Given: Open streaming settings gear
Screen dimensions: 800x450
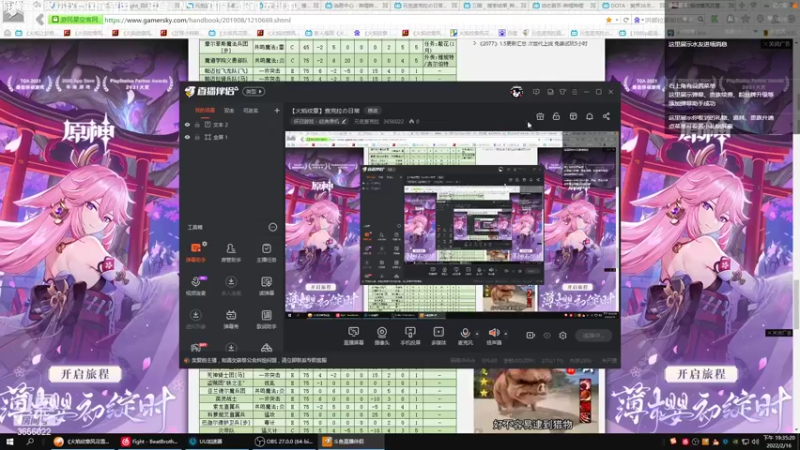Looking at the screenshot, I should coord(563,335).
